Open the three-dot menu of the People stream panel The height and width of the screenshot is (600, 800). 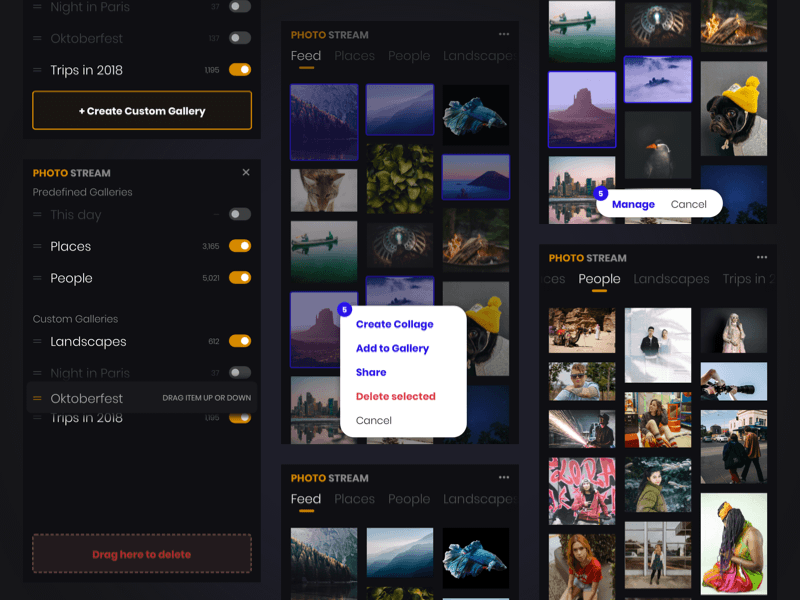click(762, 257)
